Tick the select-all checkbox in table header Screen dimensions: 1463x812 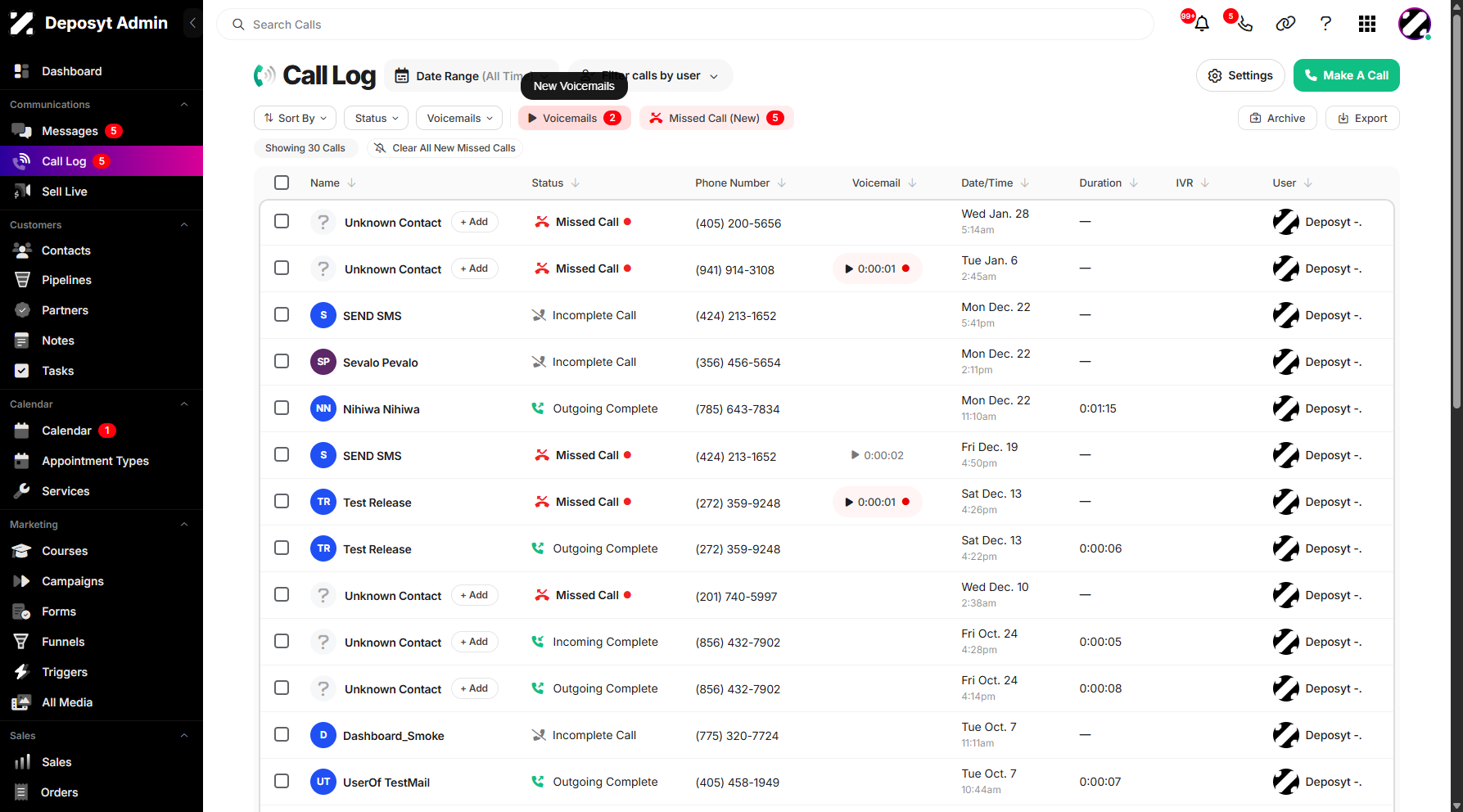(282, 183)
